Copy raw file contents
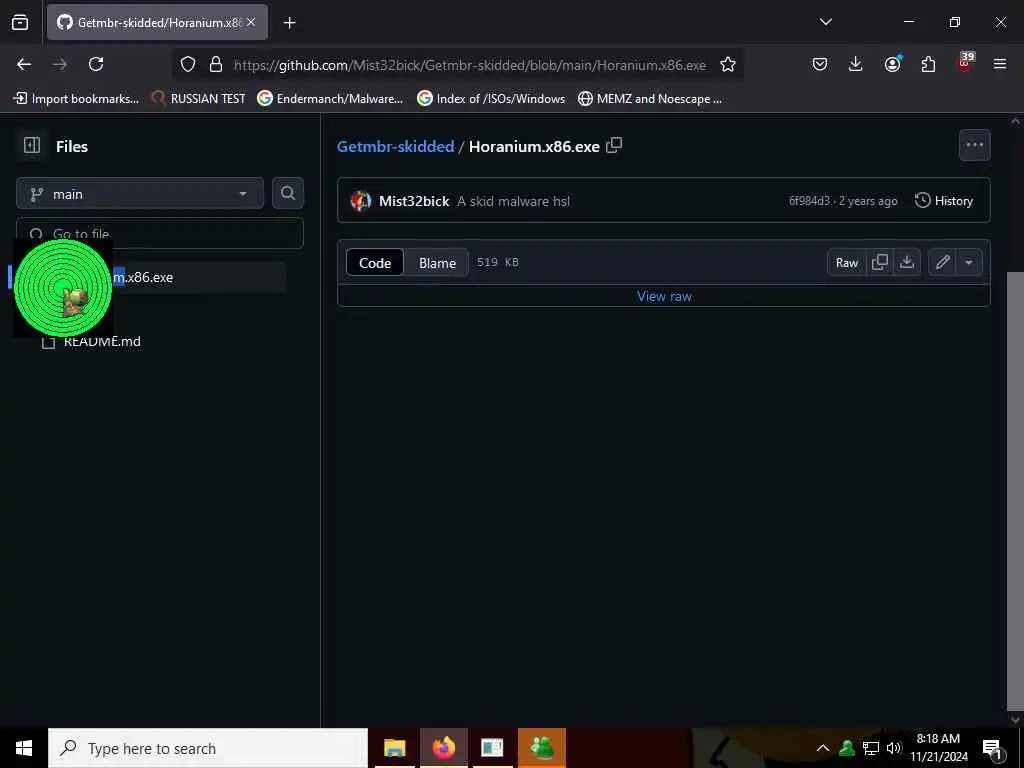Viewport: 1024px width, 768px height. point(880,263)
